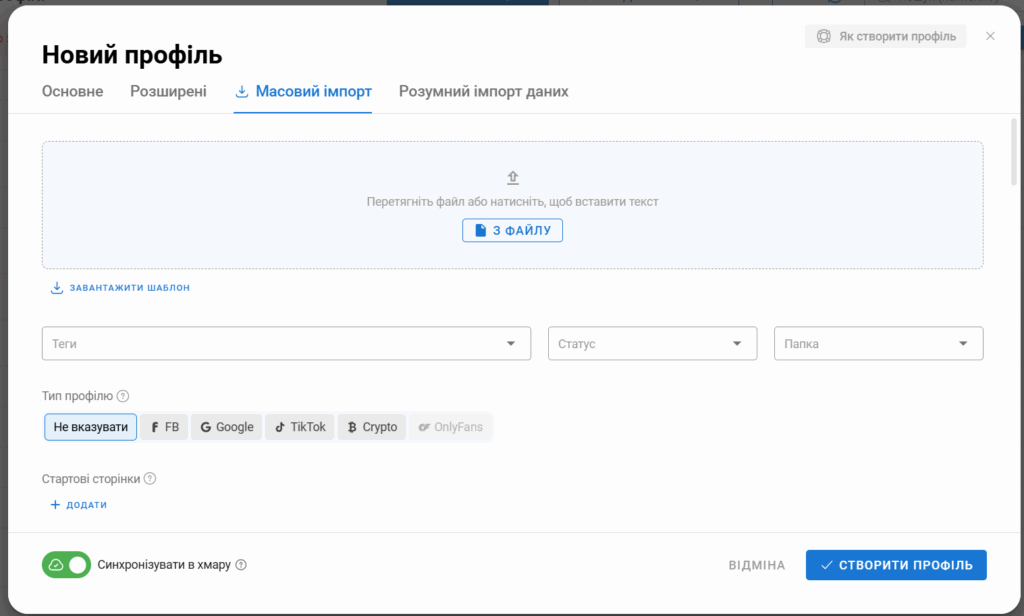1024x616 pixels.
Task: Switch to the Масовий імпорт tab
Action: 303,91
